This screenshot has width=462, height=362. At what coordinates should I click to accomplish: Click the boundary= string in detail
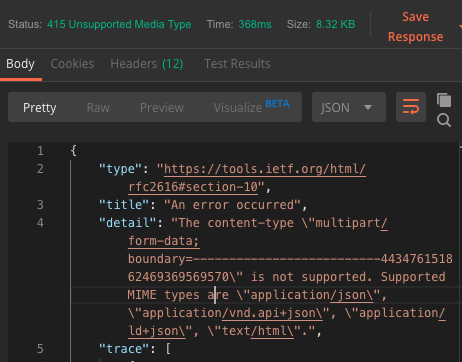pyautogui.click(x=160, y=259)
